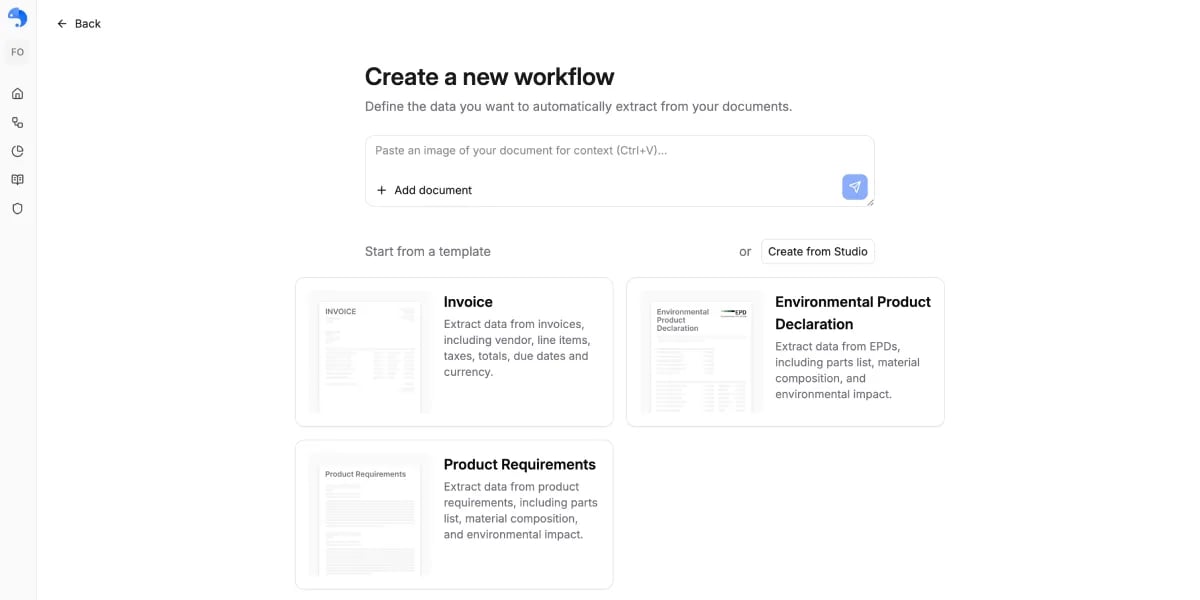
Task: Open the FO account avatar
Action: pos(17,52)
